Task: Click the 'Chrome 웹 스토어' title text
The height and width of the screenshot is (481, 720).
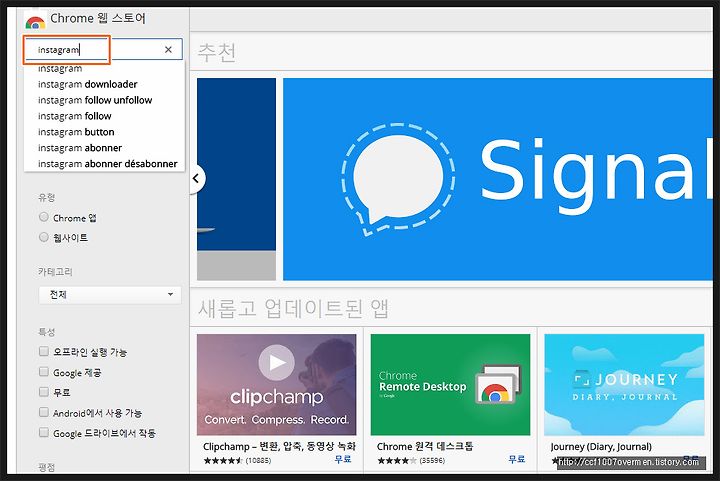Action: 98,18
